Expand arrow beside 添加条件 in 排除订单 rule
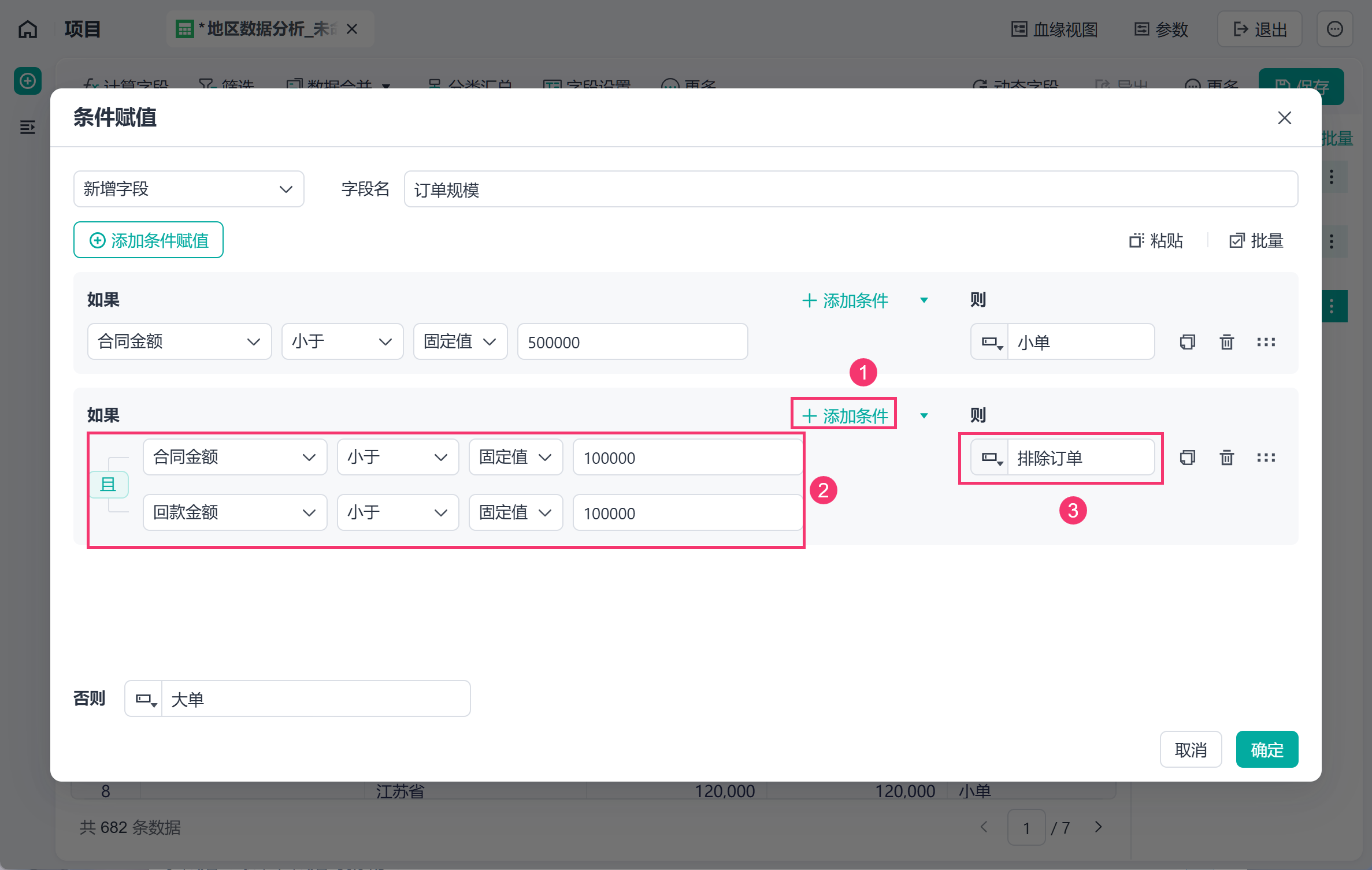This screenshot has width=1372, height=870. [x=924, y=416]
